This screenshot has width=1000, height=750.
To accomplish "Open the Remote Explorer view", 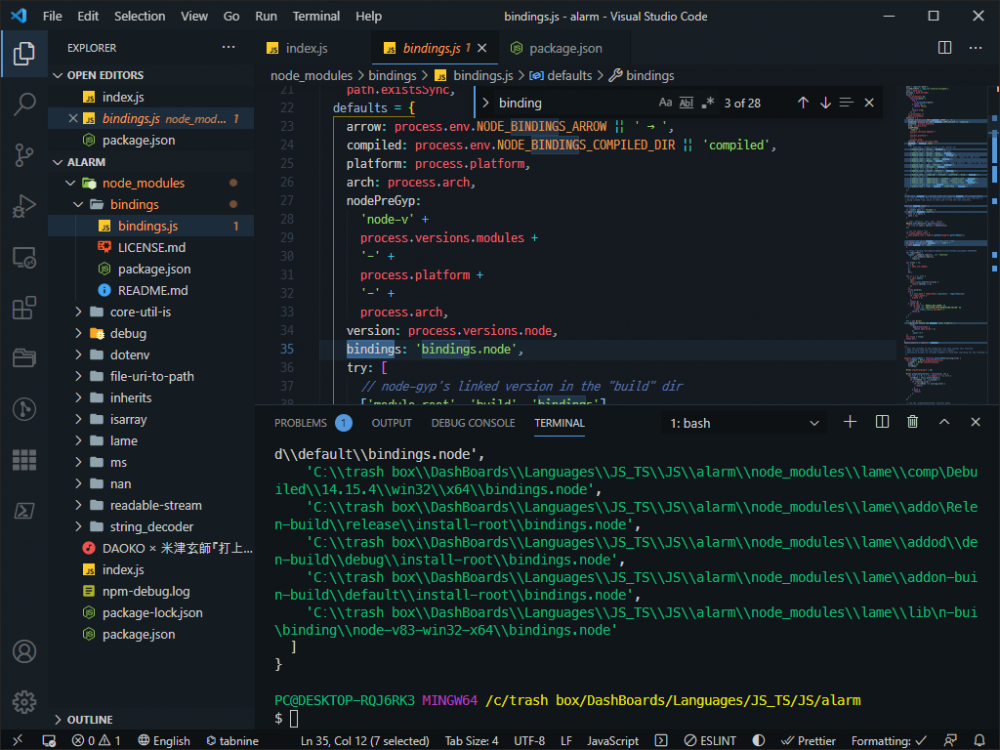I will click(24, 257).
